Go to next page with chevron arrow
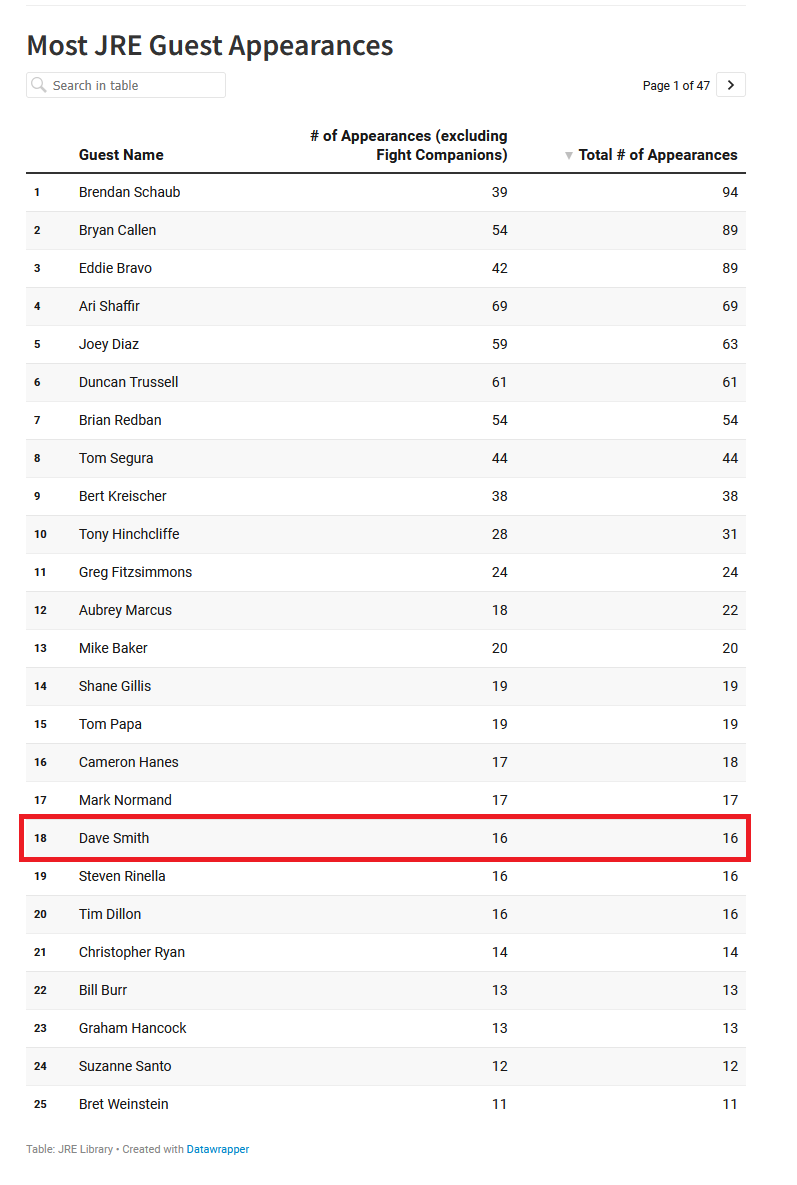Screen dimensions: 797x1185 (x=731, y=85)
